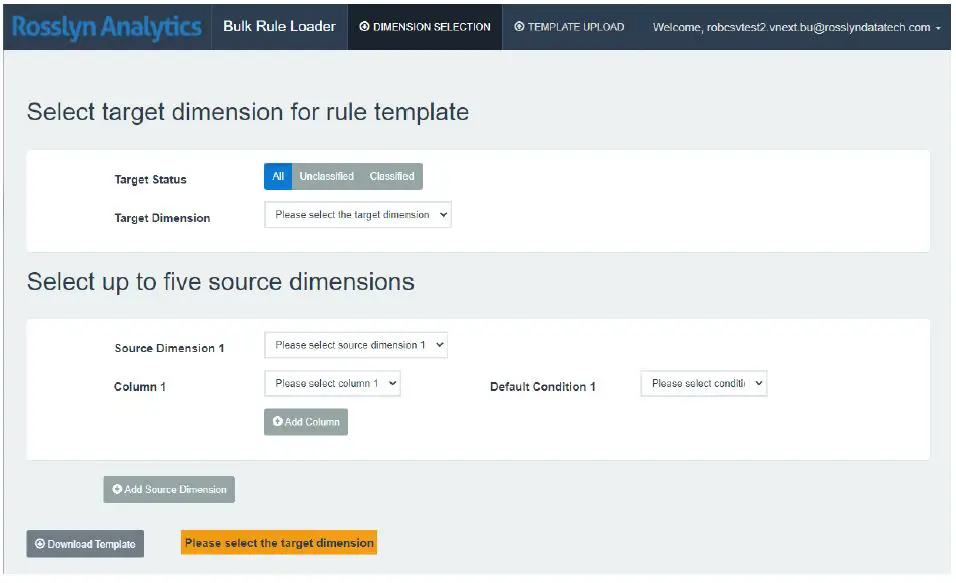956x583 pixels.
Task: Switch target status to Unclassified
Action: (x=327, y=176)
